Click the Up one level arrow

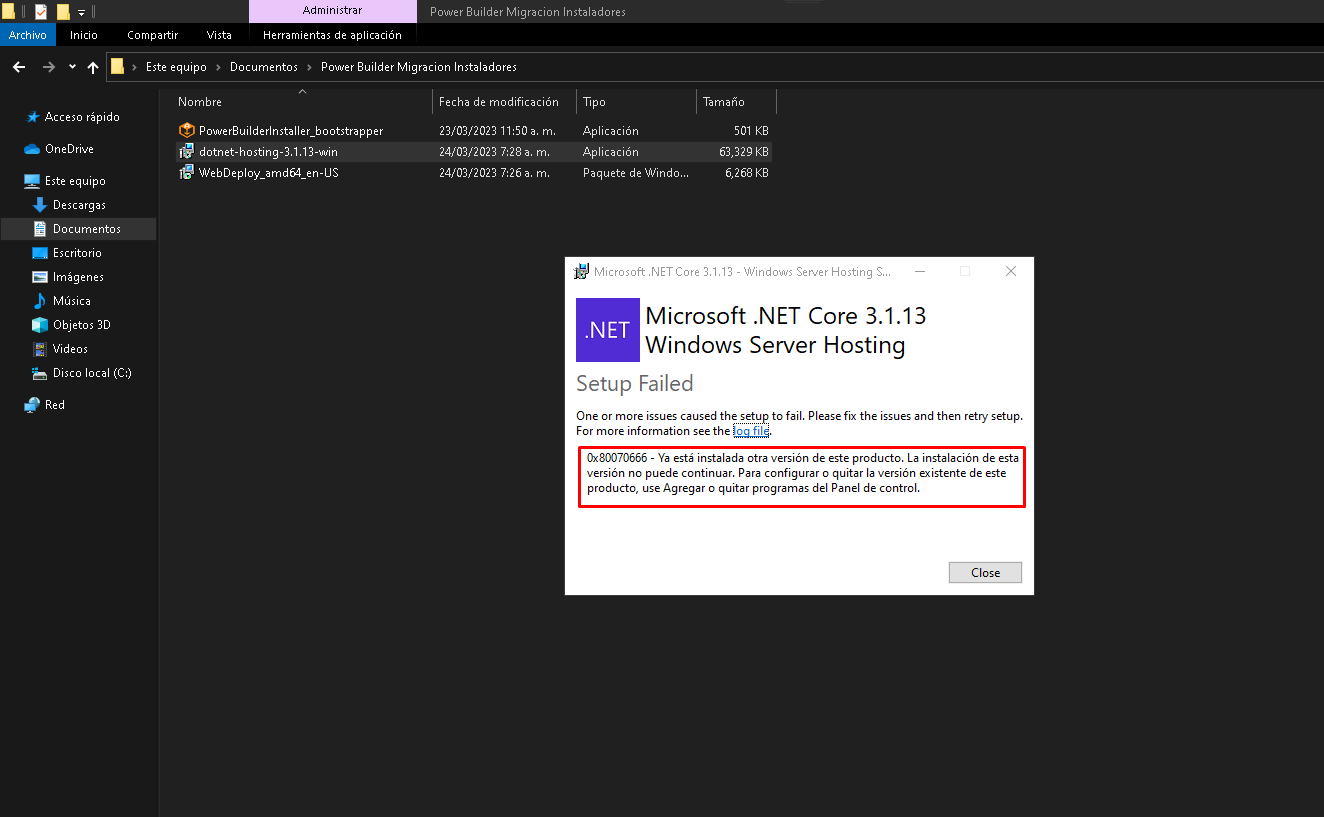(93, 67)
